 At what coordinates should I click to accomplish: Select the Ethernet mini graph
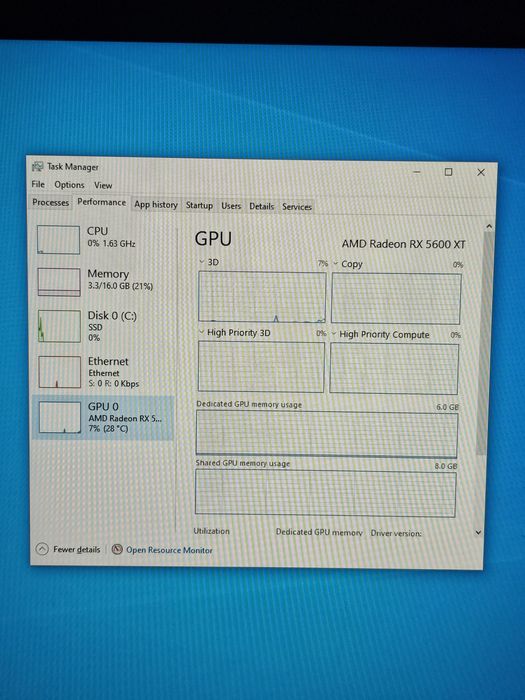tap(60, 372)
